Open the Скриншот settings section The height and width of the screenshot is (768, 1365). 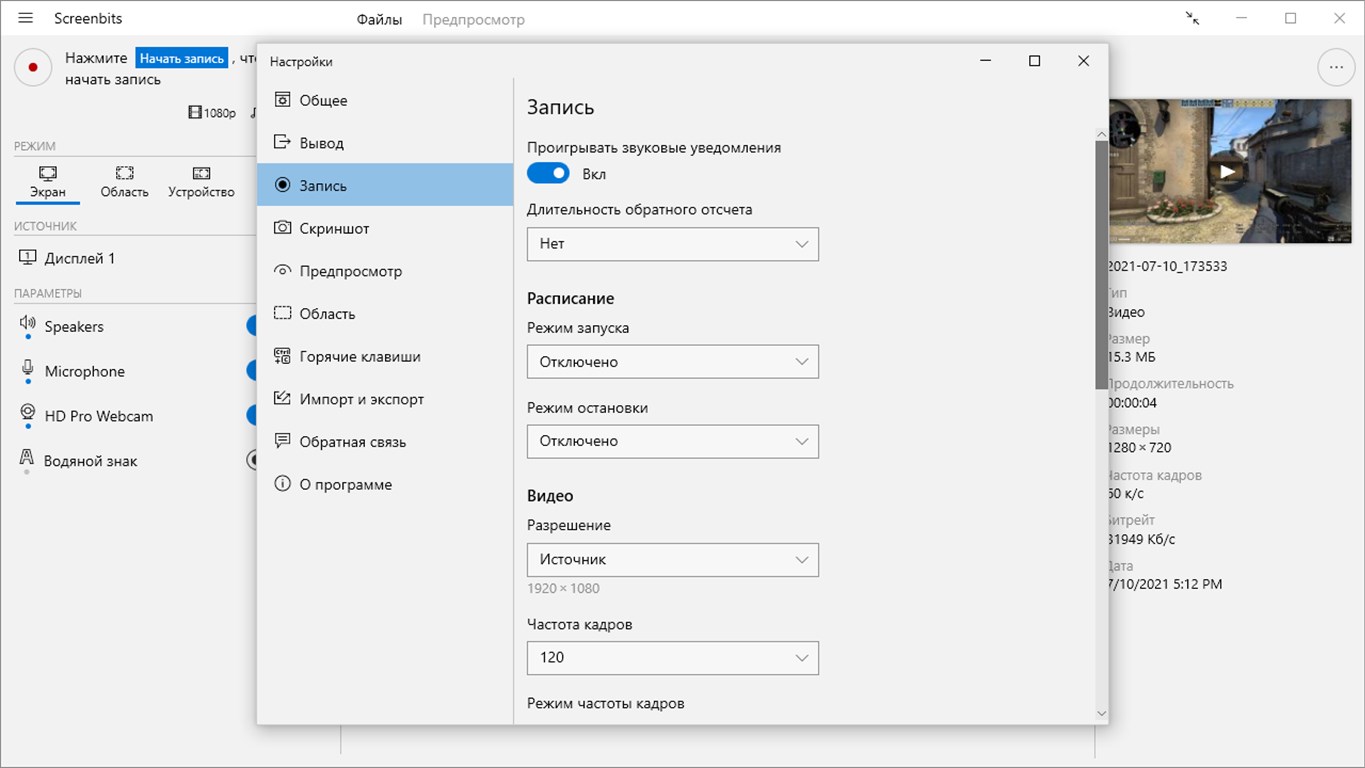pos(334,228)
